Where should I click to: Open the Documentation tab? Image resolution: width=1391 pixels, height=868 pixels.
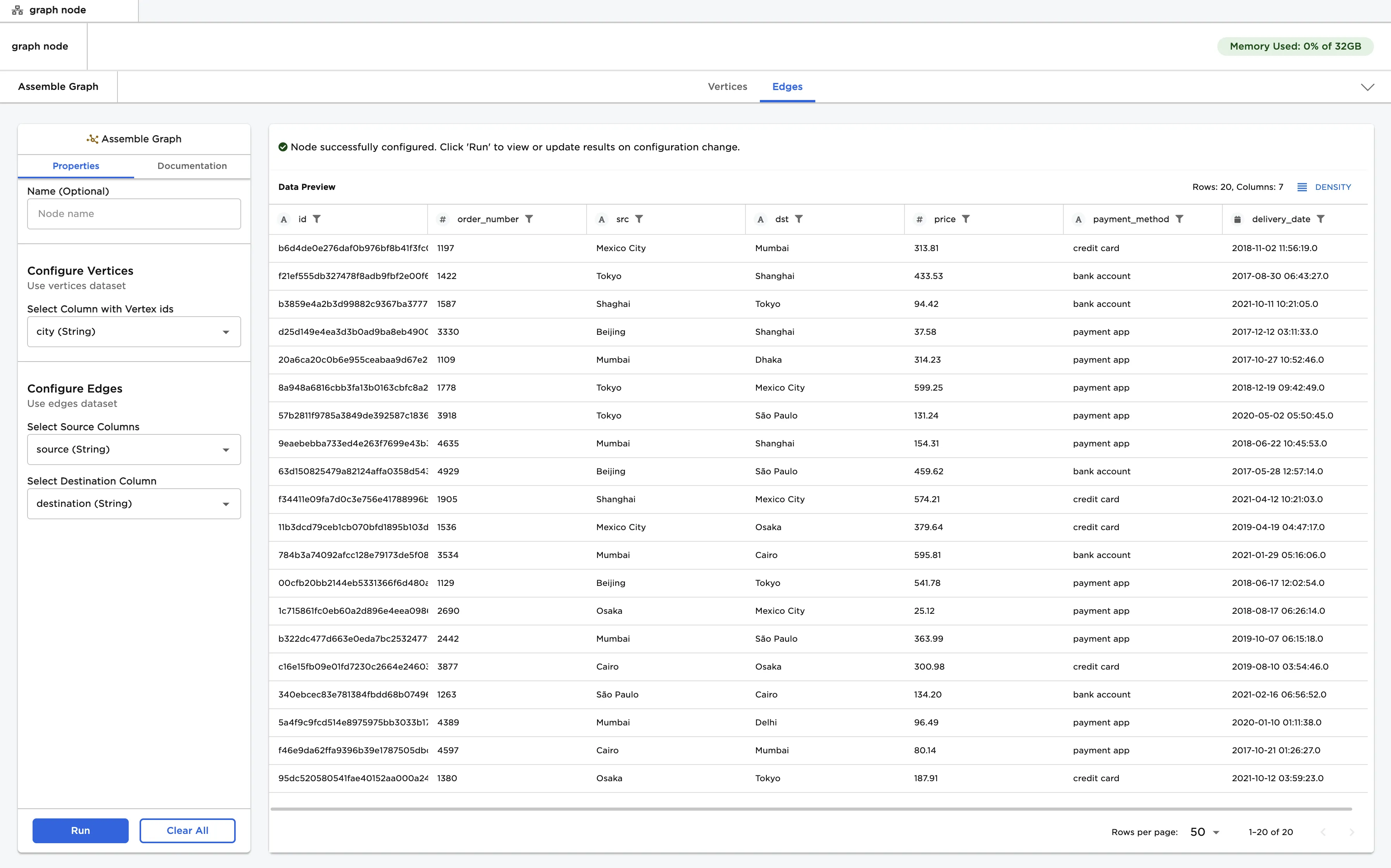click(192, 166)
